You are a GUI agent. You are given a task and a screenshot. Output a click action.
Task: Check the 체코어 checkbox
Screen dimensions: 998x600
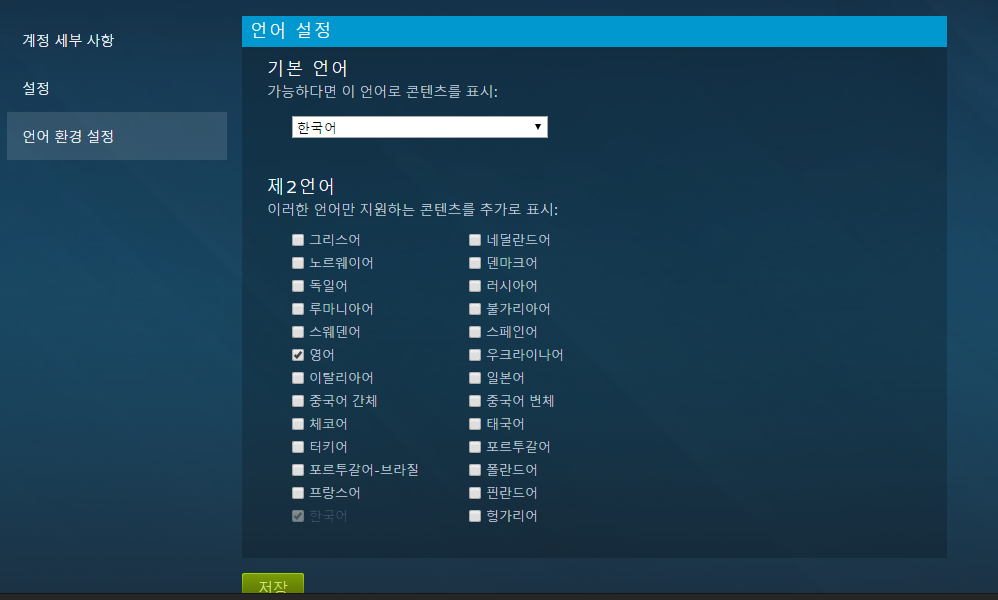pyautogui.click(x=298, y=424)
